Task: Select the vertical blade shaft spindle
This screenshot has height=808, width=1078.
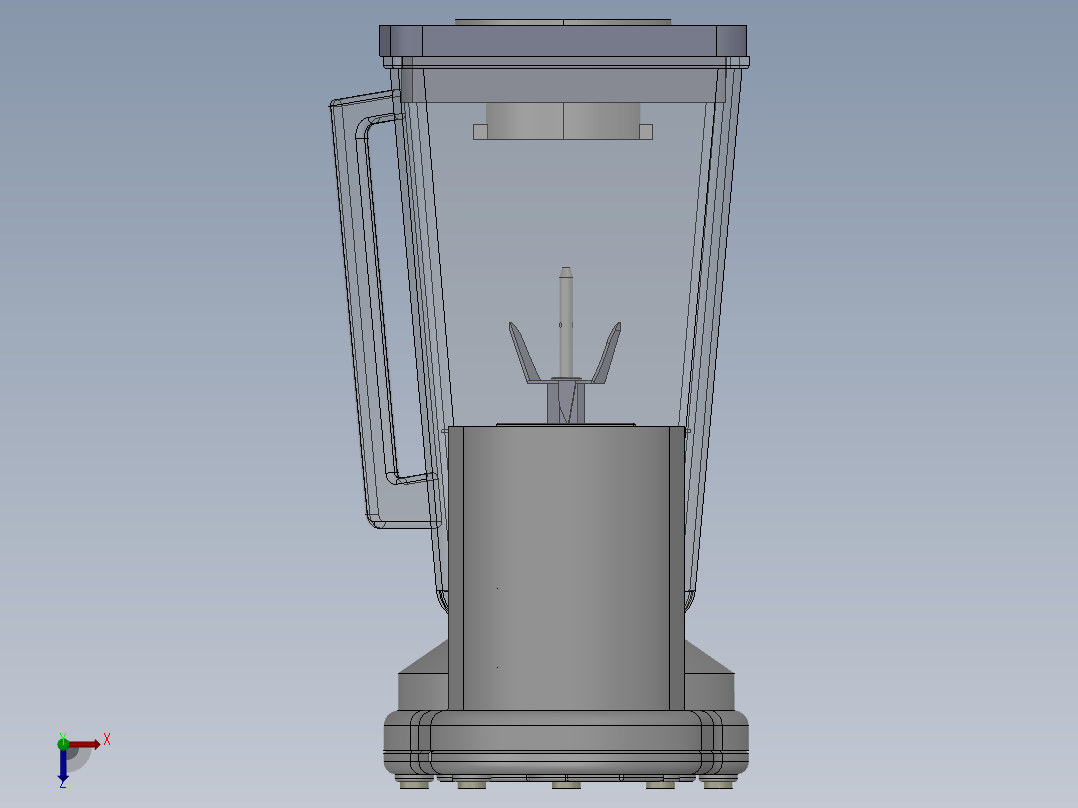Action: point(566,322)
